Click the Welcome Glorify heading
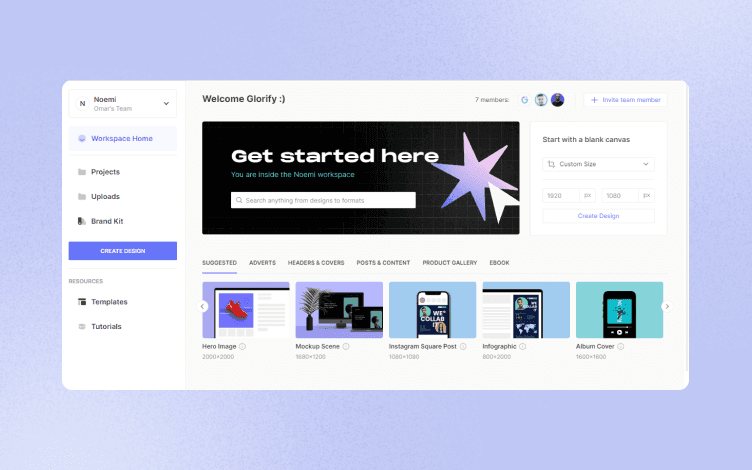 pos(244,99)
